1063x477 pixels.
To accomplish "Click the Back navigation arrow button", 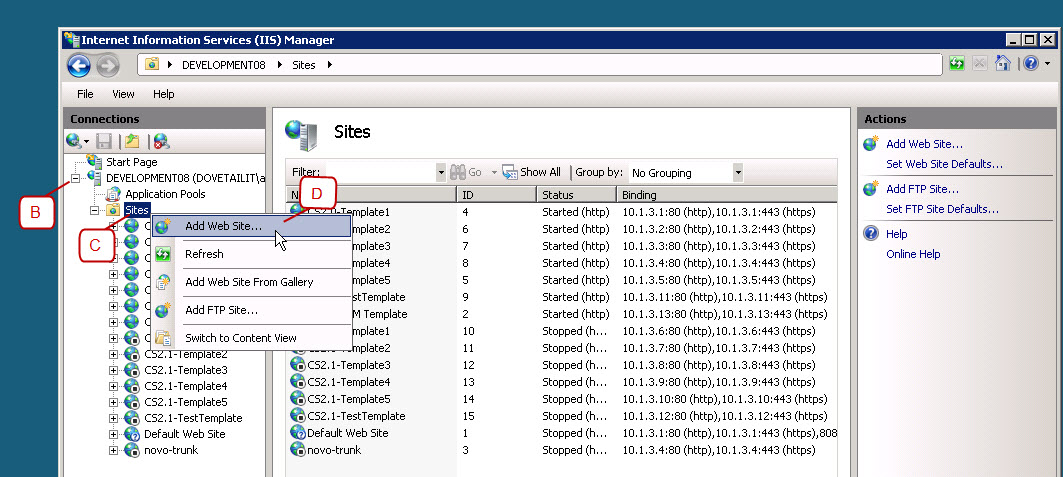I will (79, 65).
